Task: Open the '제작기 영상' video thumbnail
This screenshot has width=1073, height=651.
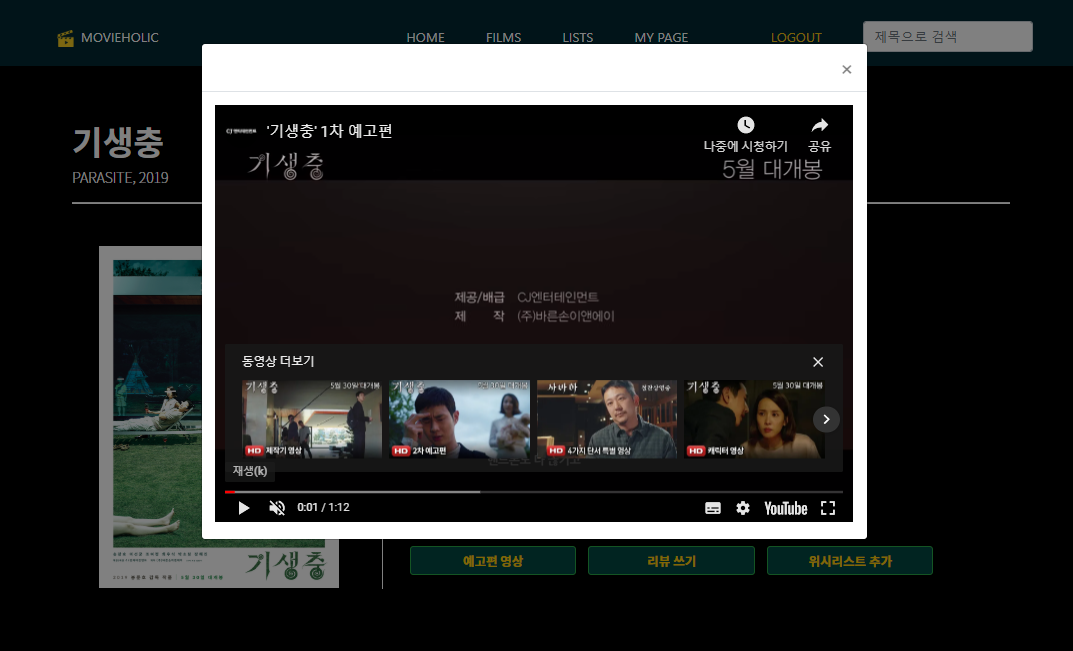Action: click(x=312, y=419)
